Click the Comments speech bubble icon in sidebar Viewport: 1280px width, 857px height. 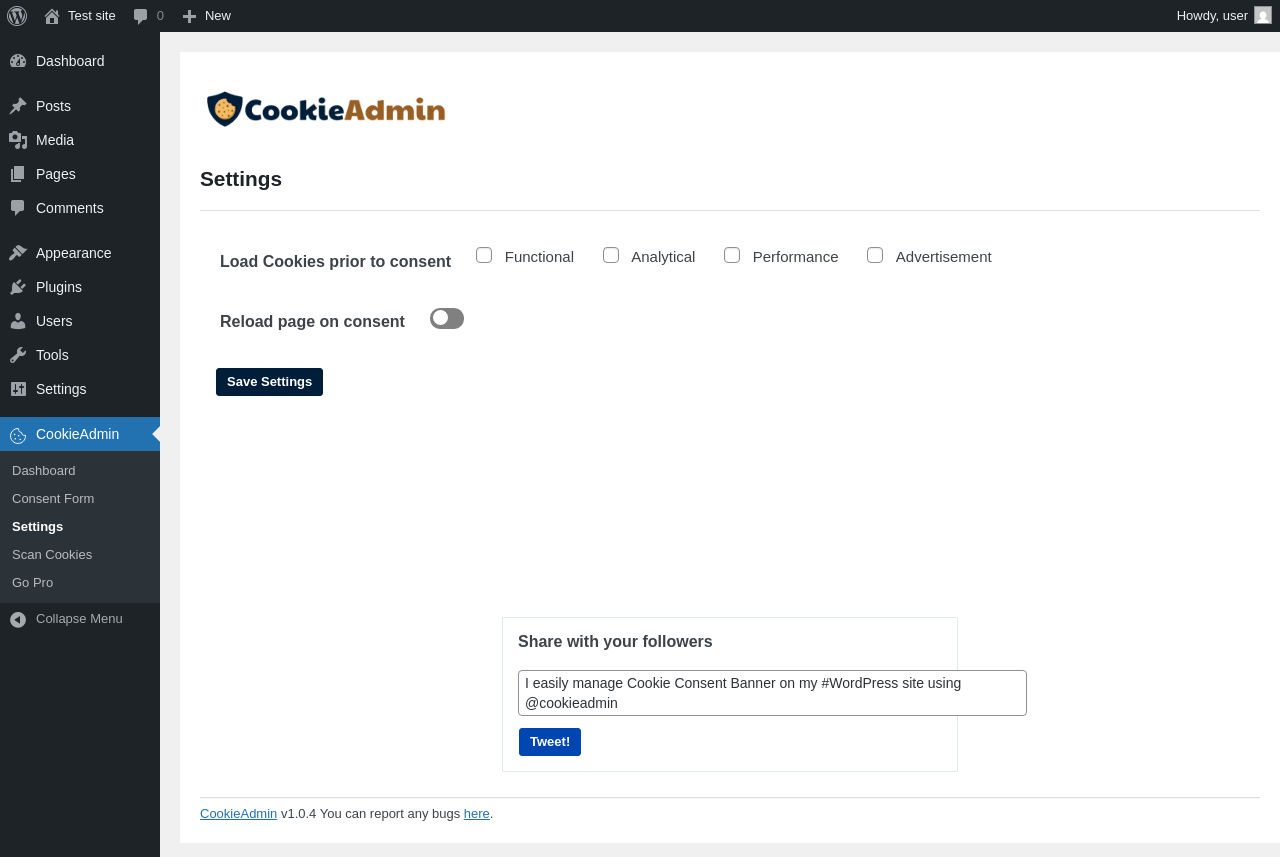(x=18, y=208)
